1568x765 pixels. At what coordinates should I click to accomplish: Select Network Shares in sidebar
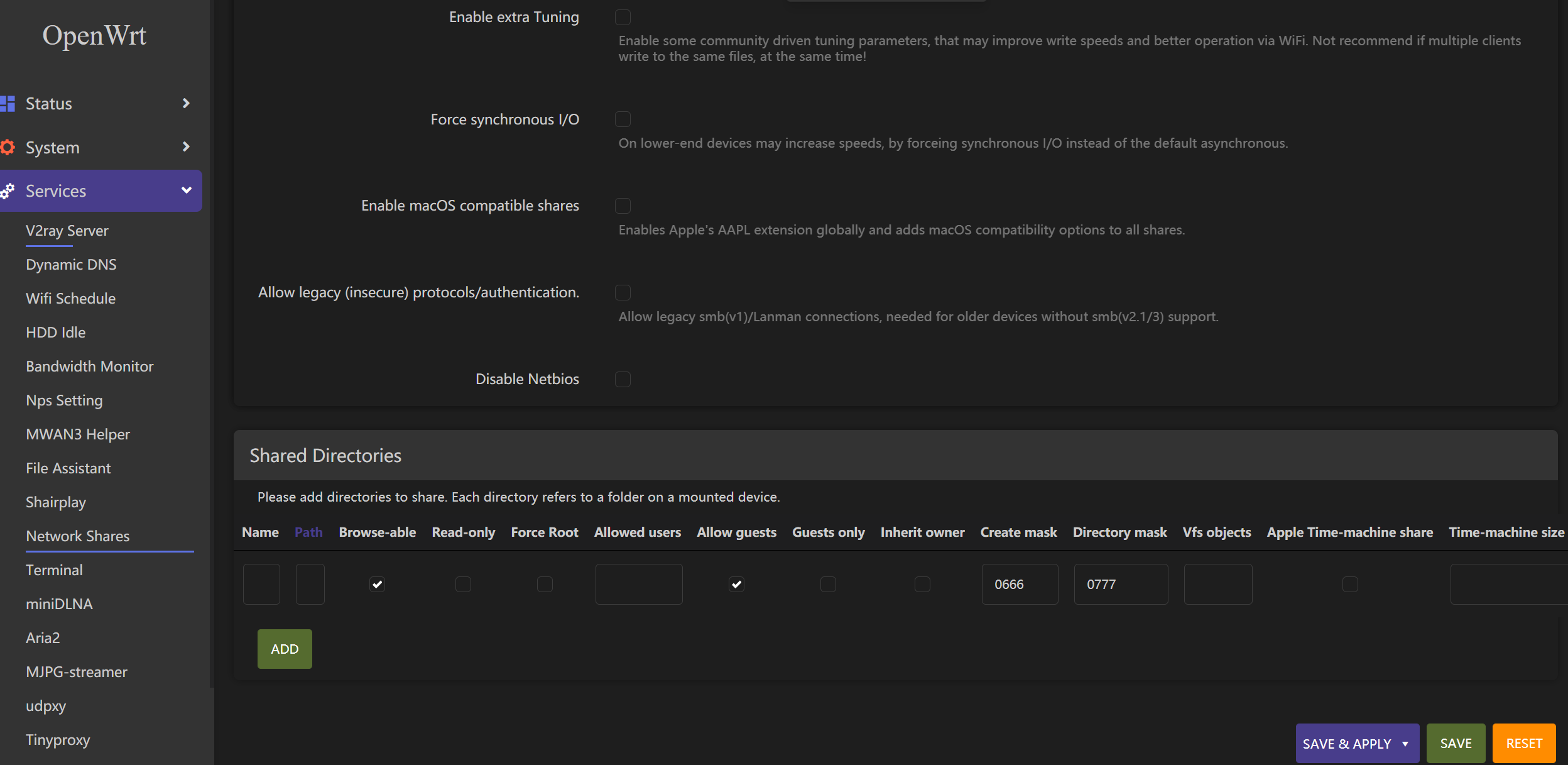77,536
